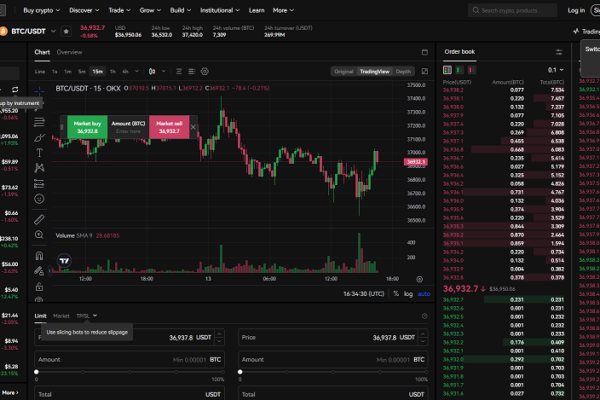Image resolution: width=600 pixels, height=400 pixels.
Task: Show only asks order book view
Action: coord(472,70)
